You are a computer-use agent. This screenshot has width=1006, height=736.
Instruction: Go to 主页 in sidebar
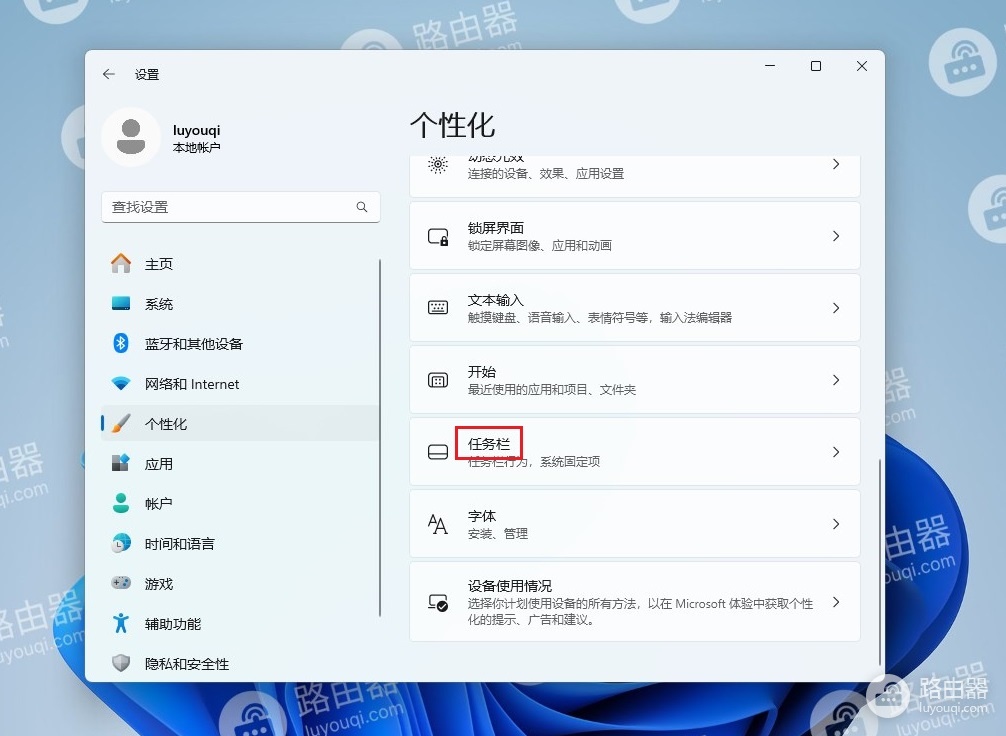240,264
